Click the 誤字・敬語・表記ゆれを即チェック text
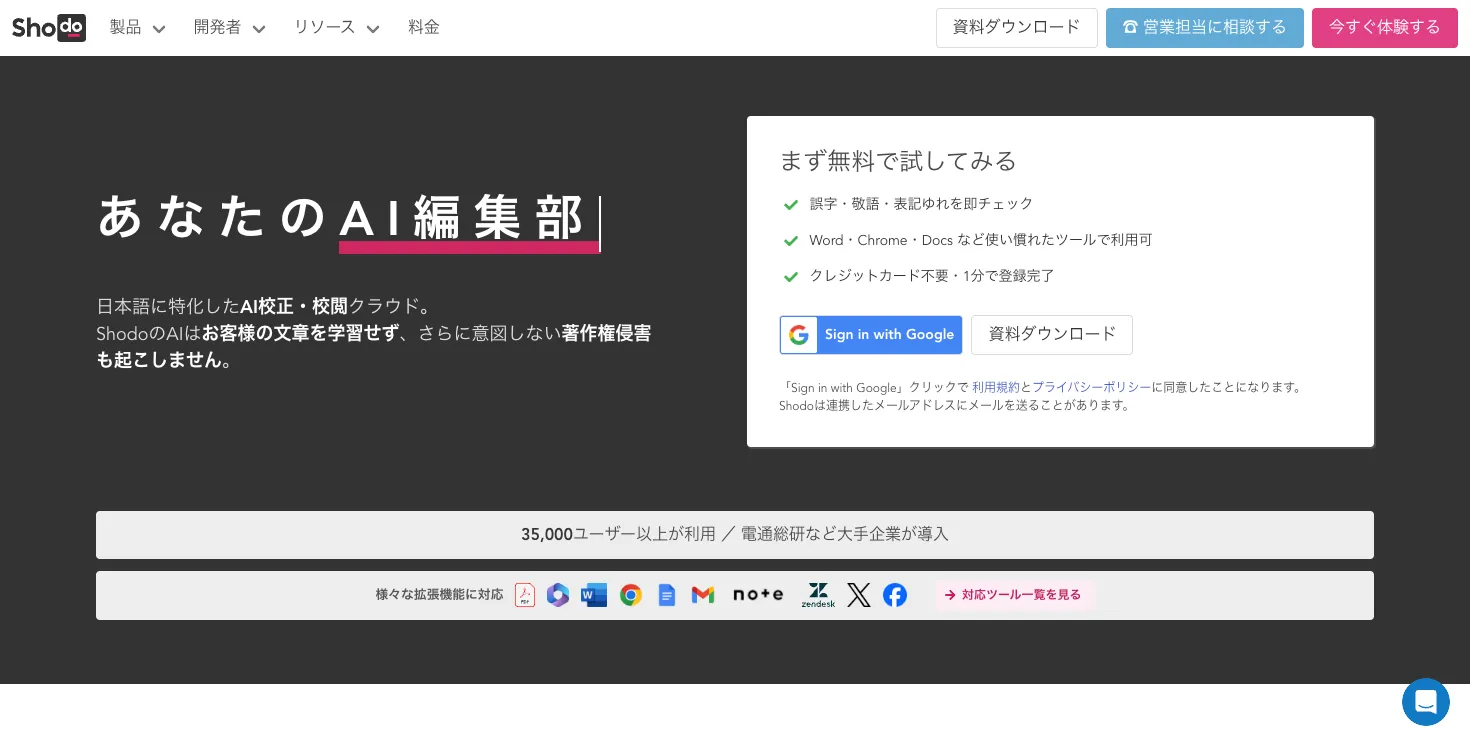 tap(921, 204)
